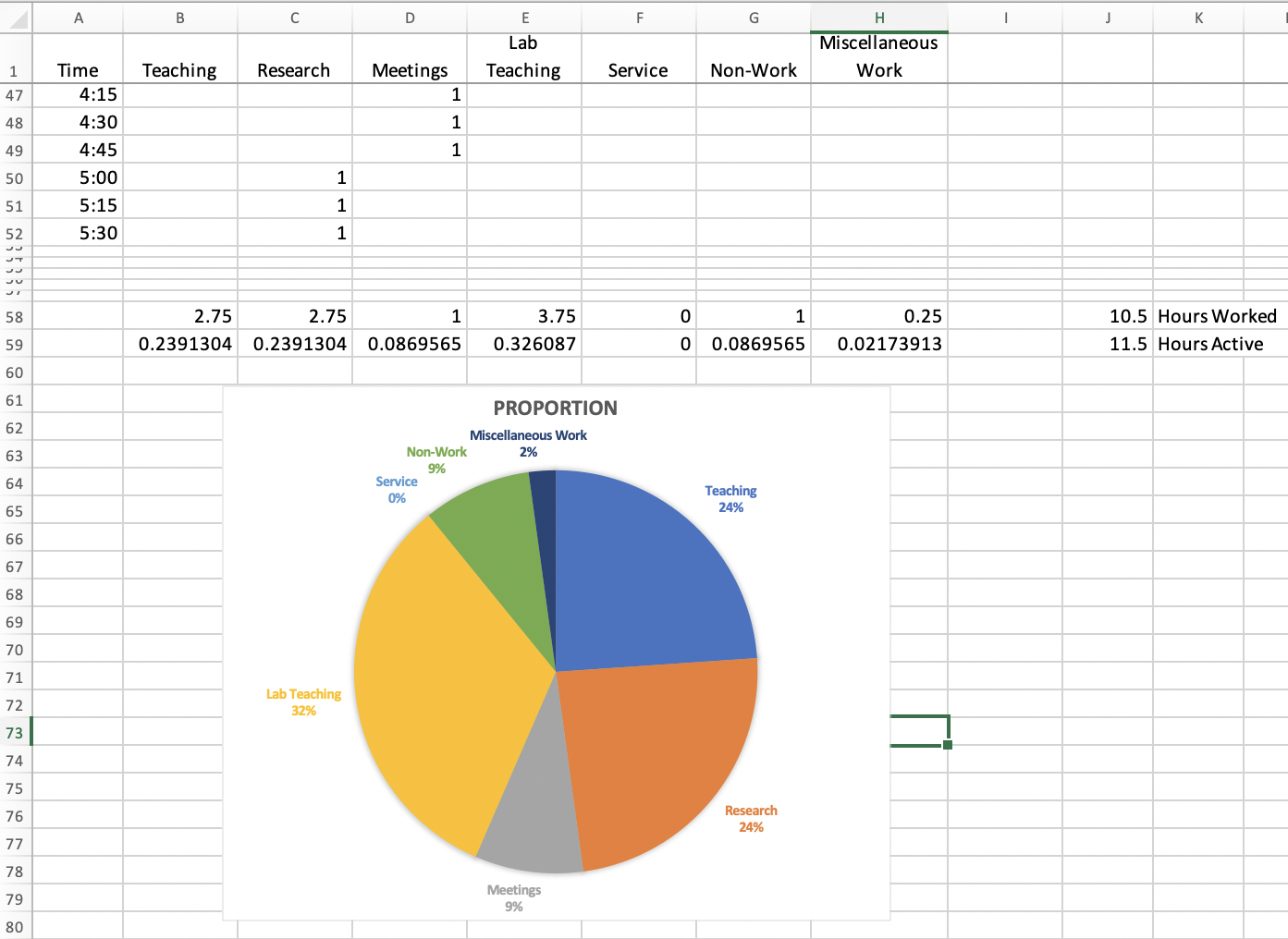
Task: Select the column H header
Action: (878, 18)
